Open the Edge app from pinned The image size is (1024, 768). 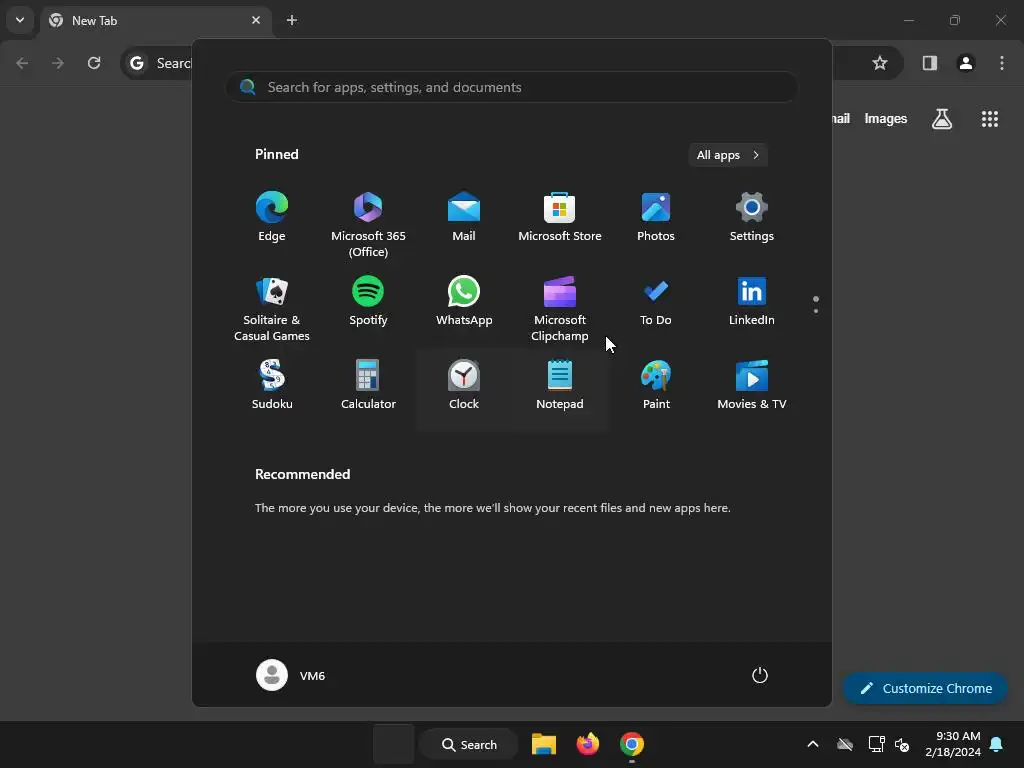[x=272, y=217]
